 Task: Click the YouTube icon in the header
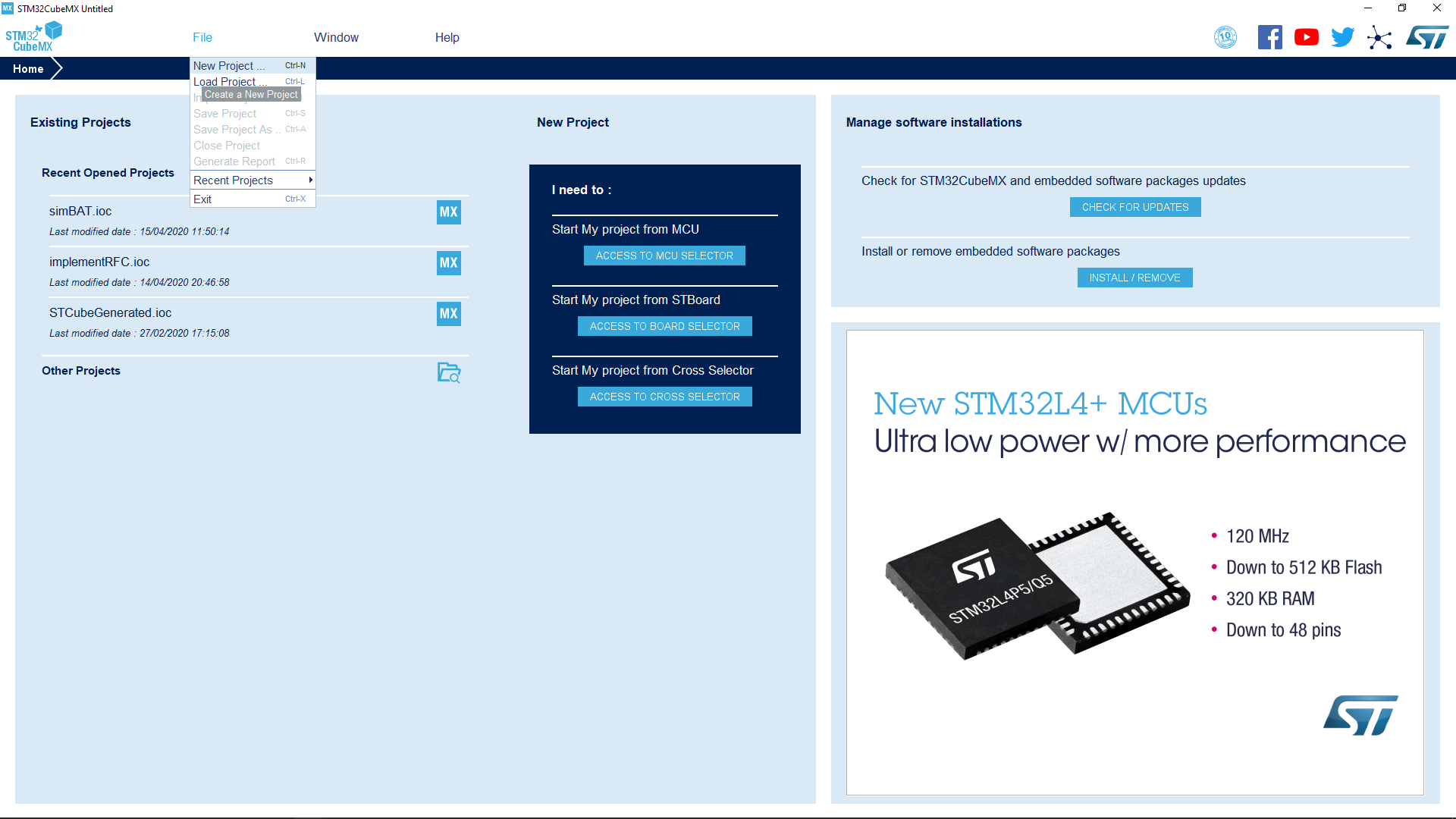pyautogui.click(x=1307, y=36)
